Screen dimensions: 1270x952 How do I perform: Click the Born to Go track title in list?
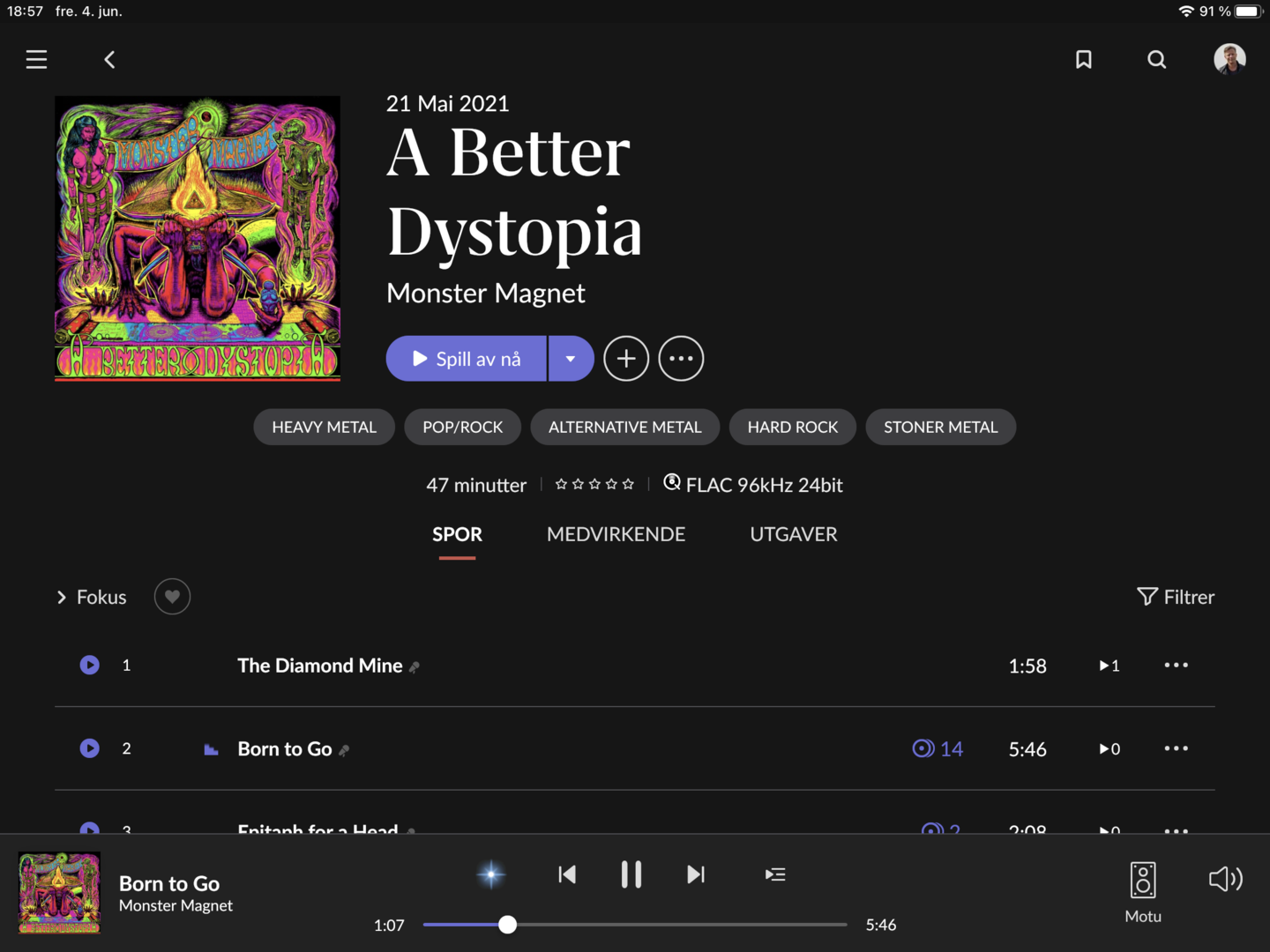coord(285,748)
